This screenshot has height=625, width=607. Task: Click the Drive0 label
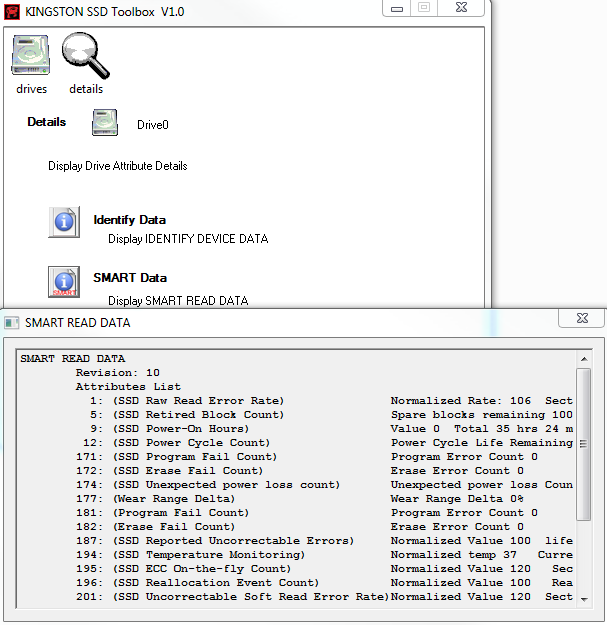tap(153, 125)
